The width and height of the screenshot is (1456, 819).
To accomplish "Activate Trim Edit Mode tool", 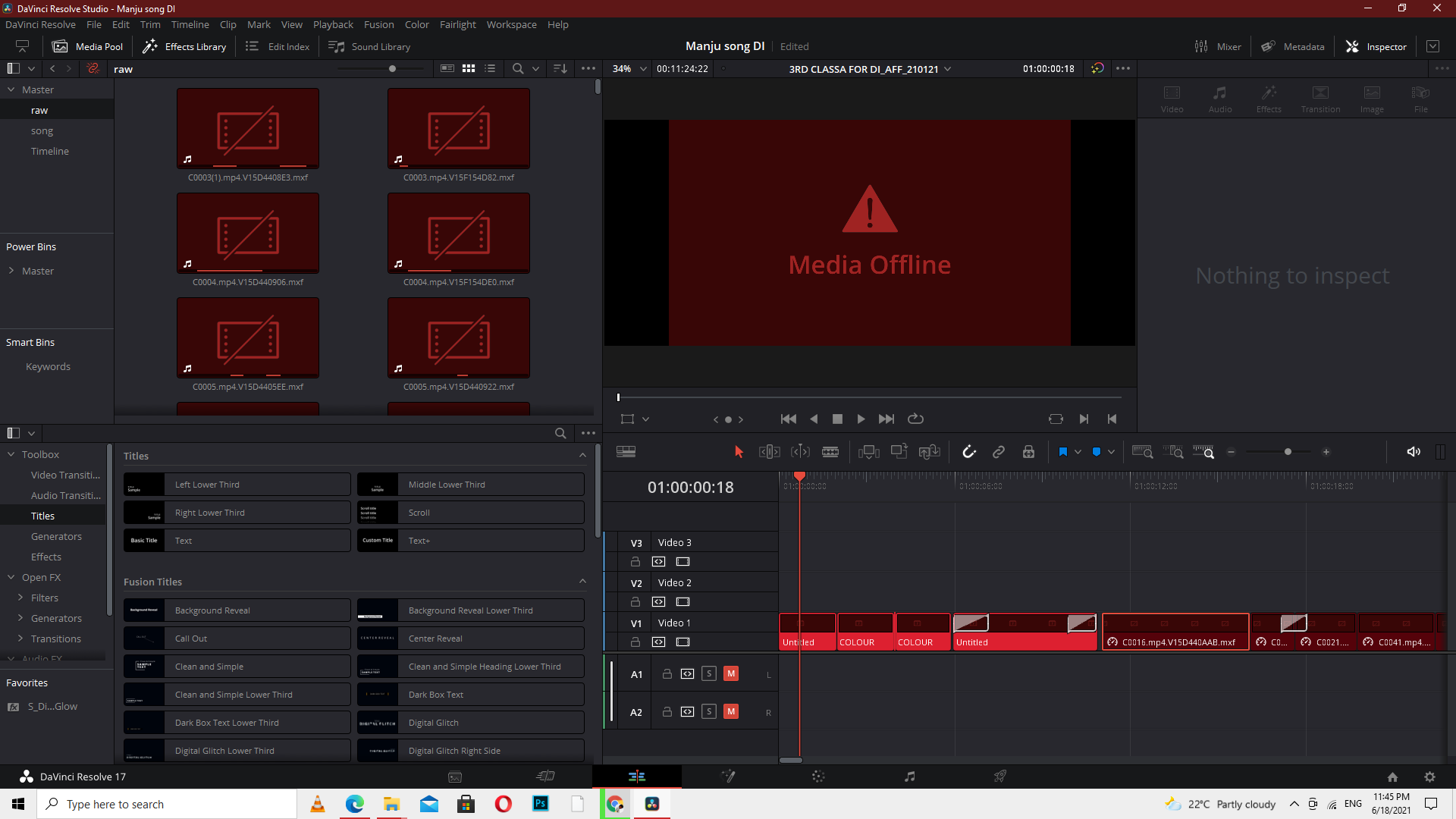I will click(770, 452).
